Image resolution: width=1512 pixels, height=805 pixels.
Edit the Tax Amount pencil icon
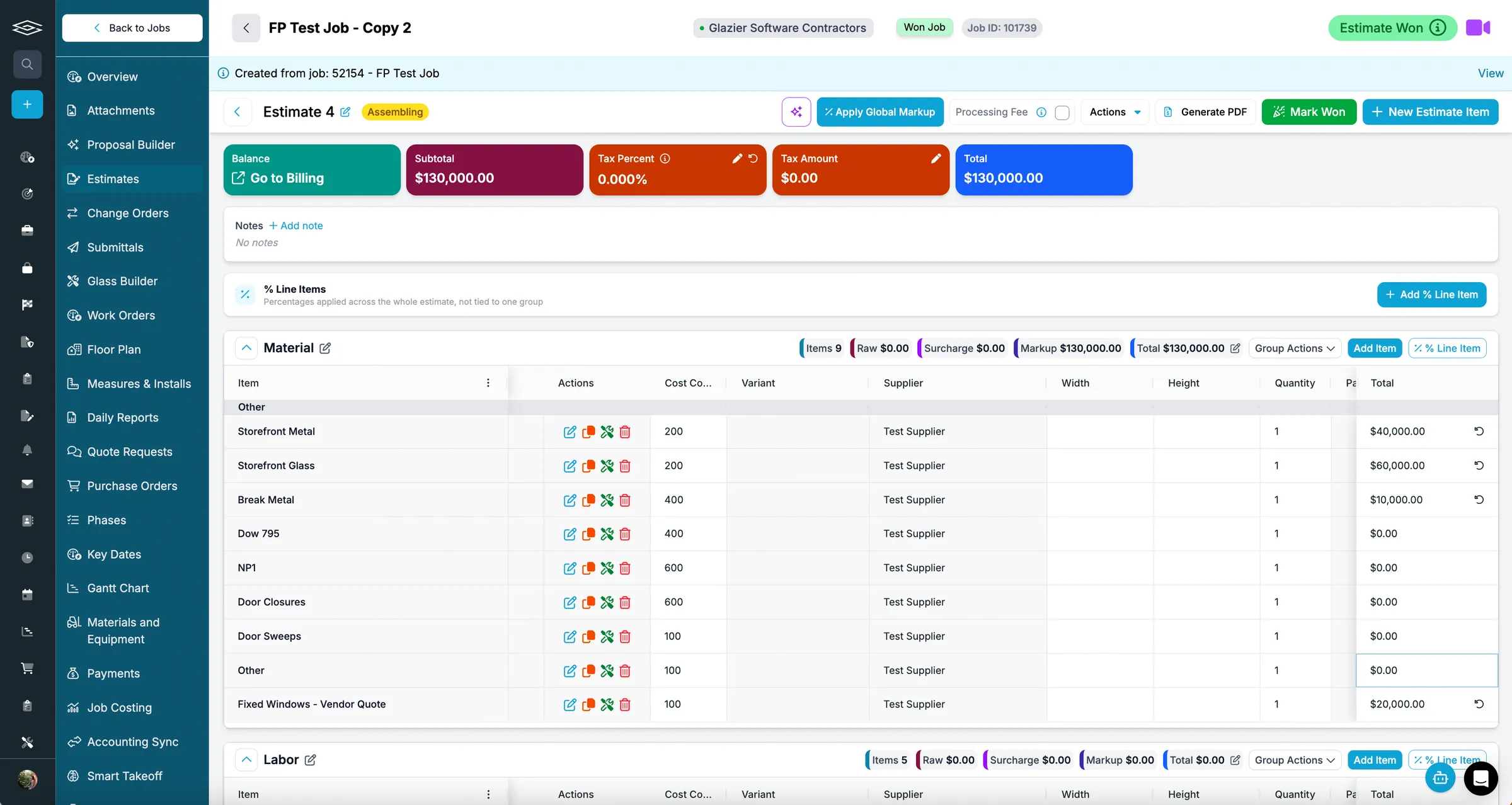click(936, 158)
